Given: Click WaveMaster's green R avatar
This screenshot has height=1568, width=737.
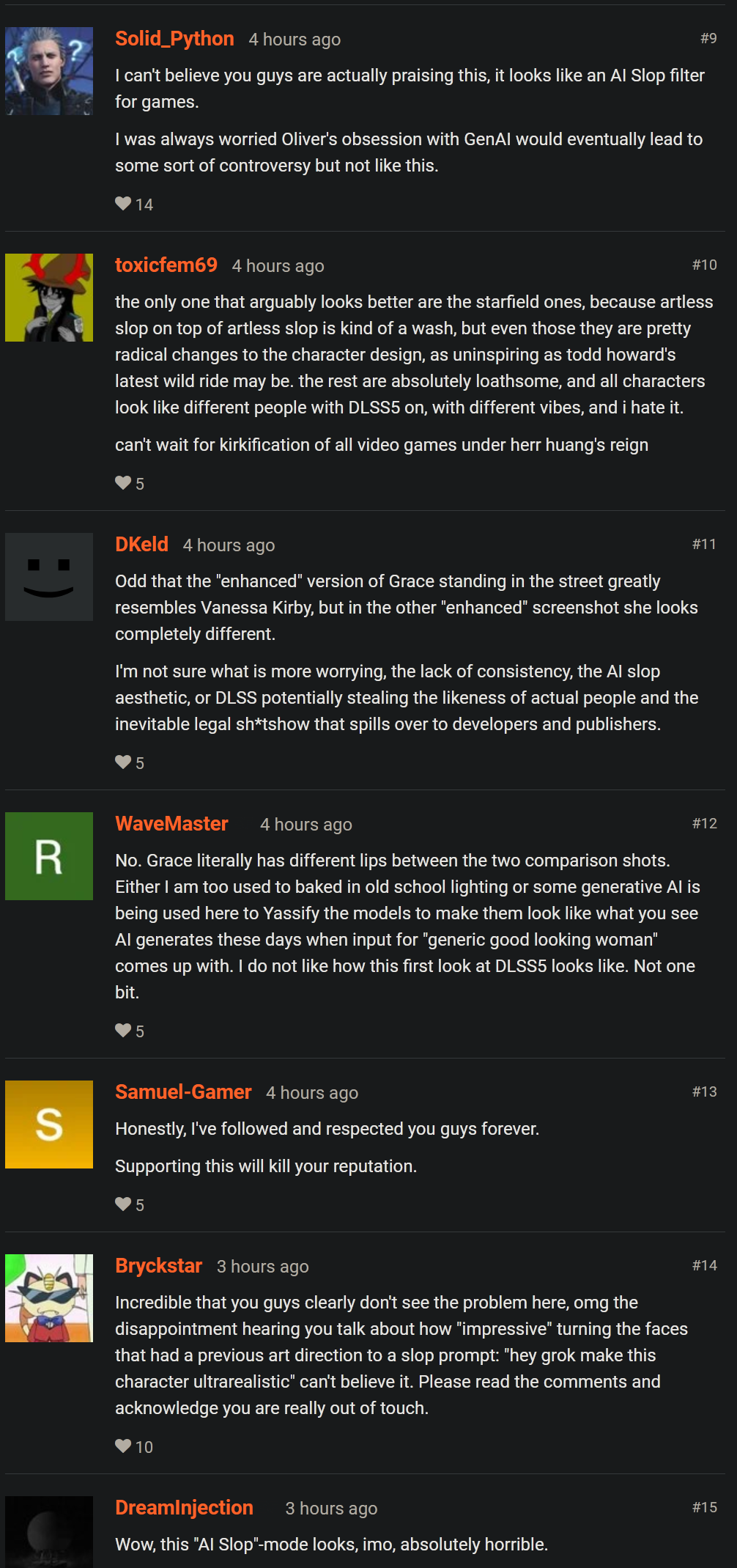Looking at the screenshot, I should [x=49, y=856].
